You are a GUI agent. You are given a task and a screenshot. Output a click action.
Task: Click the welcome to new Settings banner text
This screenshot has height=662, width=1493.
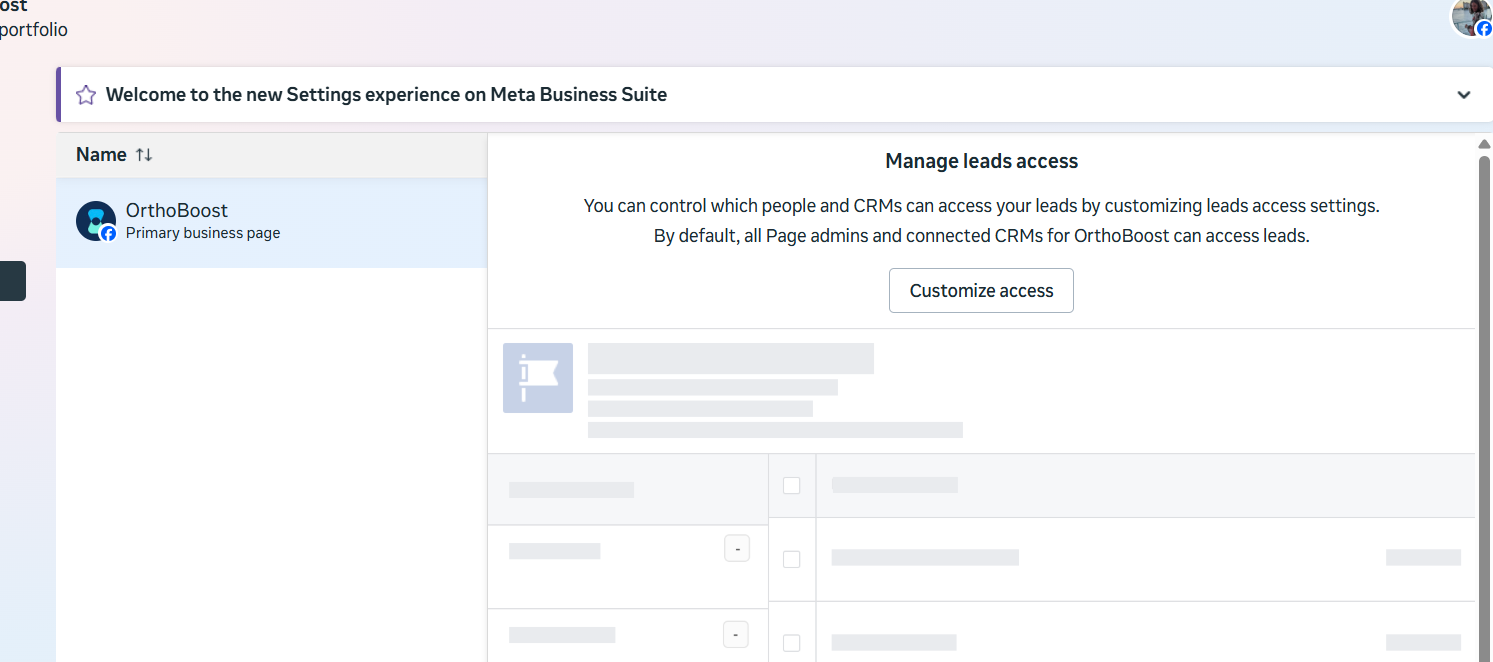tap(386, 95)
